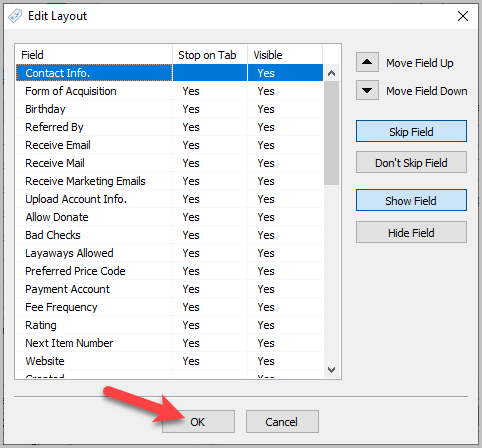Screen dimensions: 482x448
Task: Click Visible value for Website
Action: click(266, 361)
